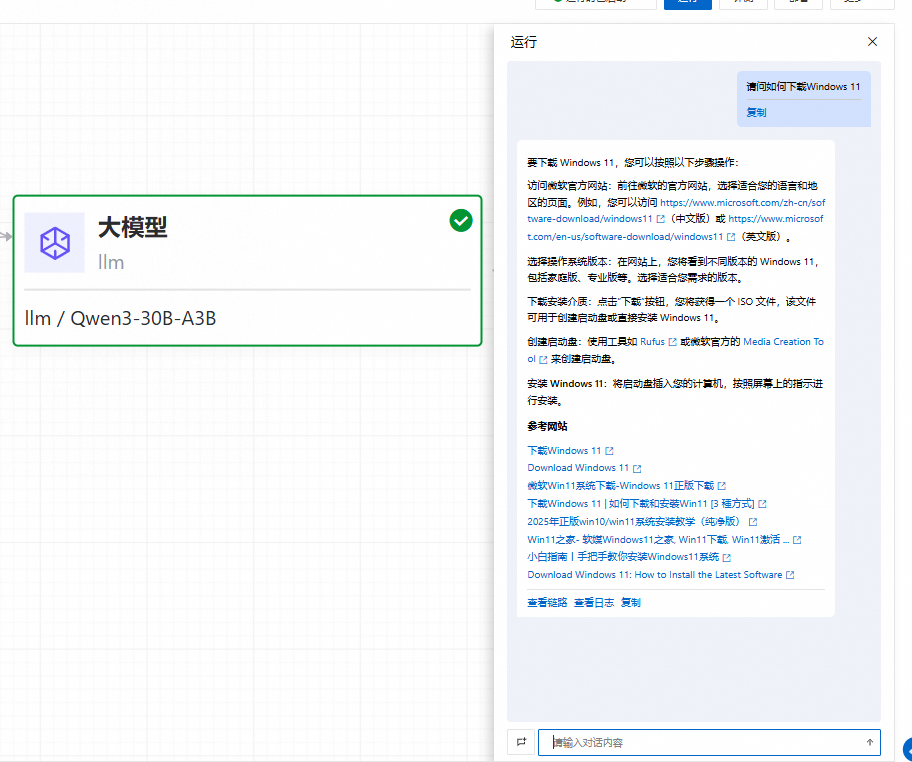Click the 大模型 node cube icon

55,243
